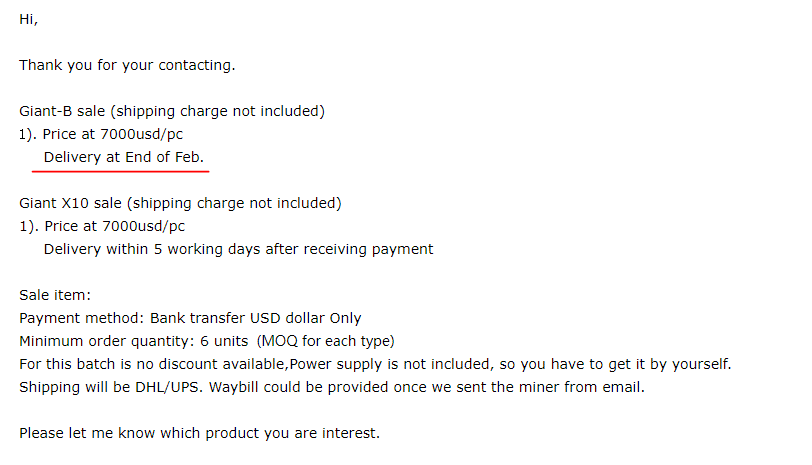Click the 'Sale item:' label
Screen dimensions: 812x465
click(x=55, y=295)
